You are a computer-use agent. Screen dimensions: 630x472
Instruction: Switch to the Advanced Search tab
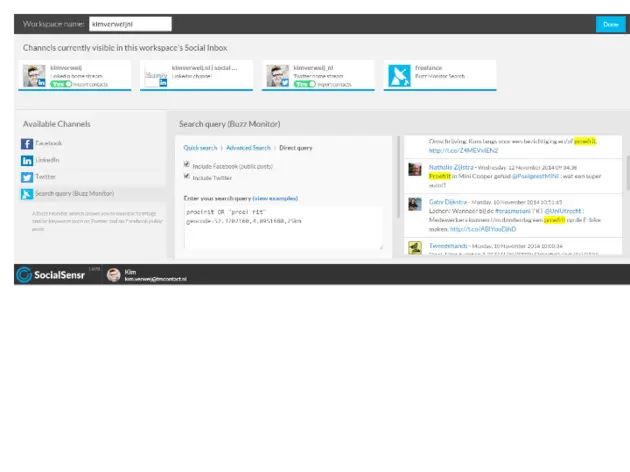(248, 148)
